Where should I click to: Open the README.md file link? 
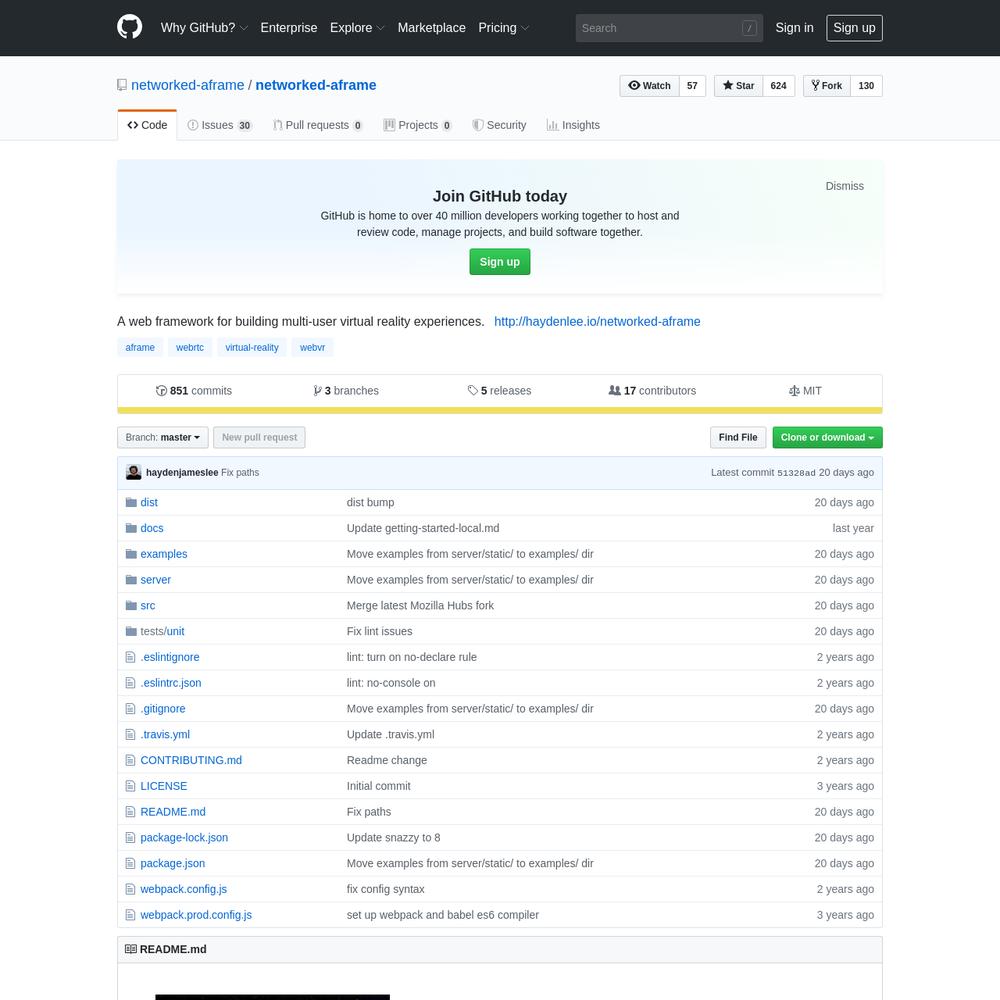click(x=173, y=812)
